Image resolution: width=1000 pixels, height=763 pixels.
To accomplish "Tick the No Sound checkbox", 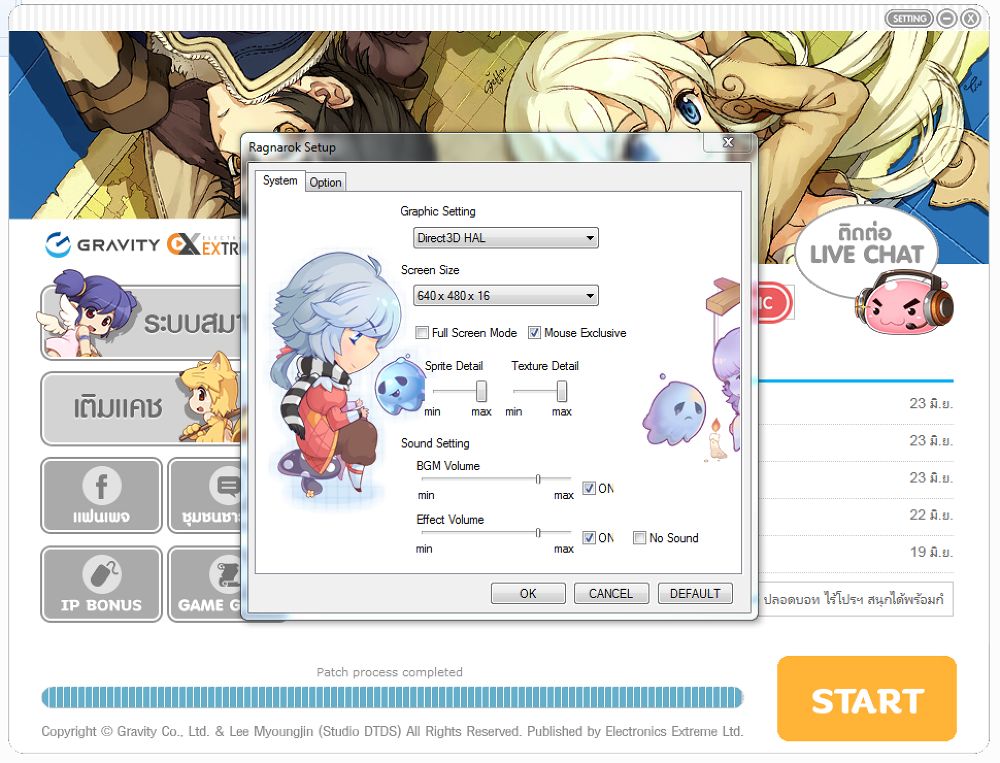I will pyautogui.click(x=640, y=538).
